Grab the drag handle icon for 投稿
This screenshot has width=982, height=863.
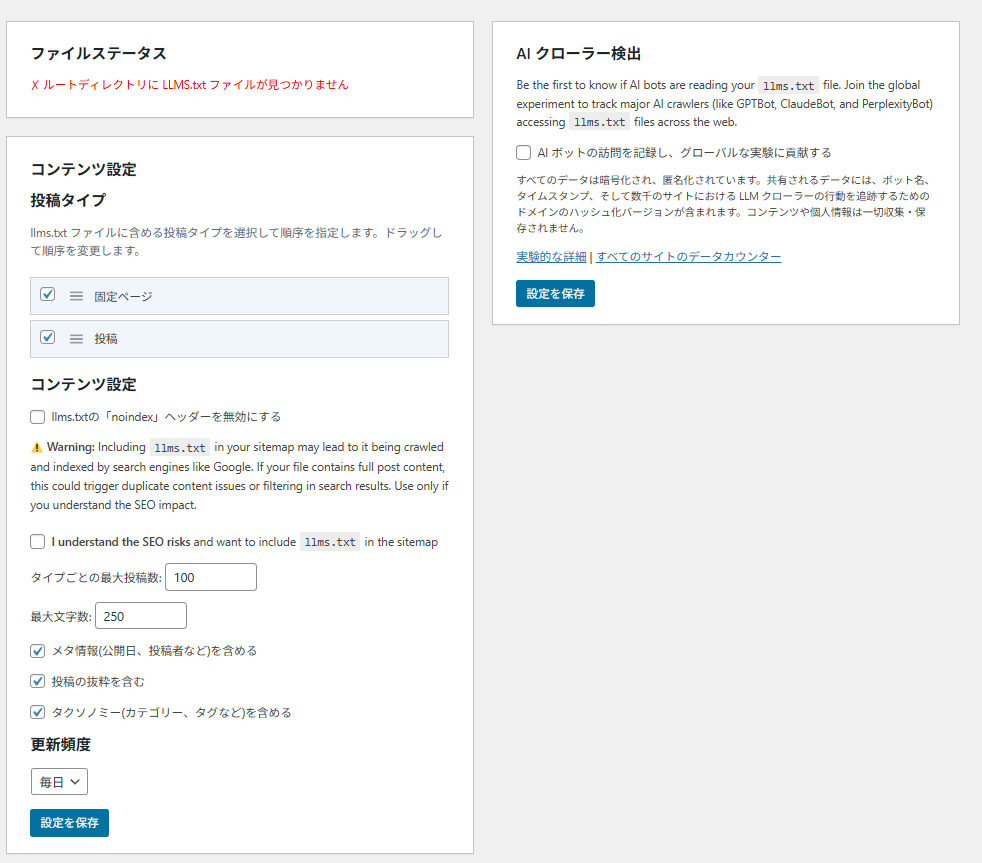tap(76, 339)
